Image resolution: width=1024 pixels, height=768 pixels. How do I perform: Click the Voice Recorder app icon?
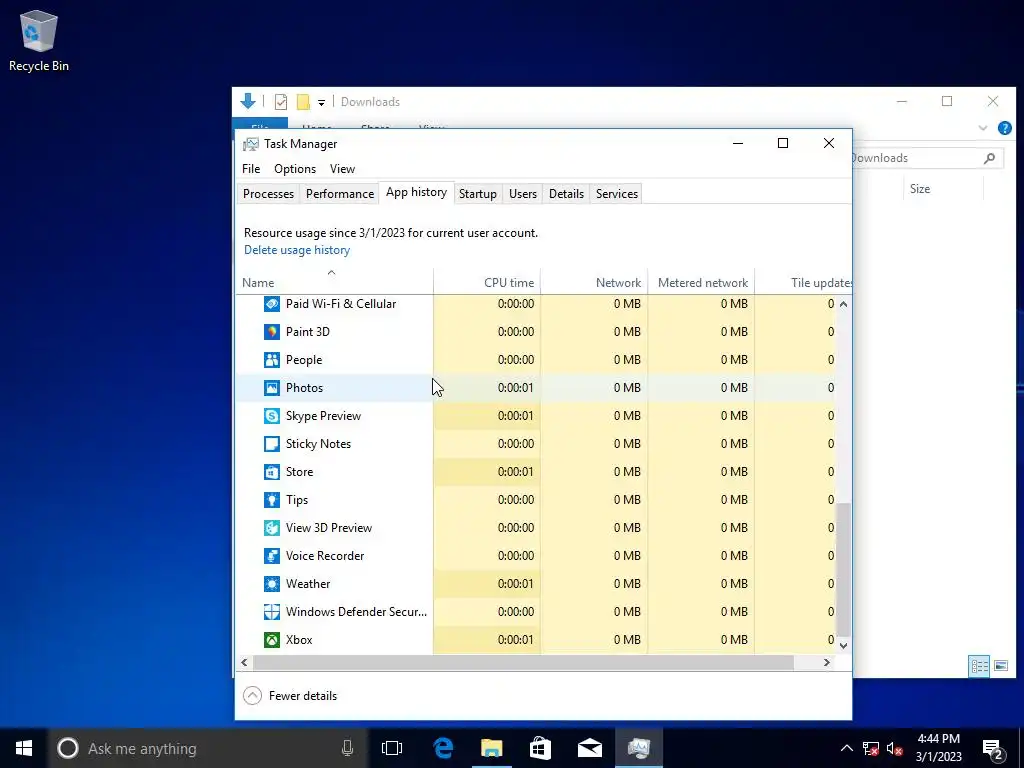272,556
